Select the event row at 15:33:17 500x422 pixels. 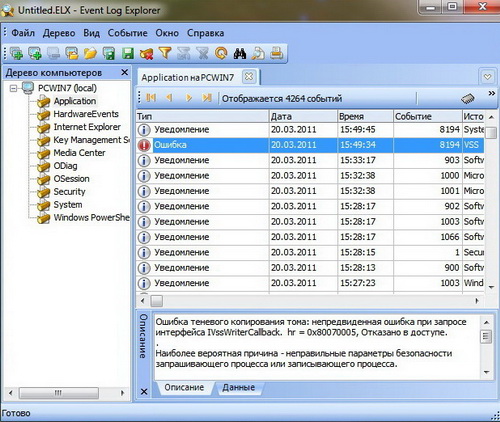point(310,160)
